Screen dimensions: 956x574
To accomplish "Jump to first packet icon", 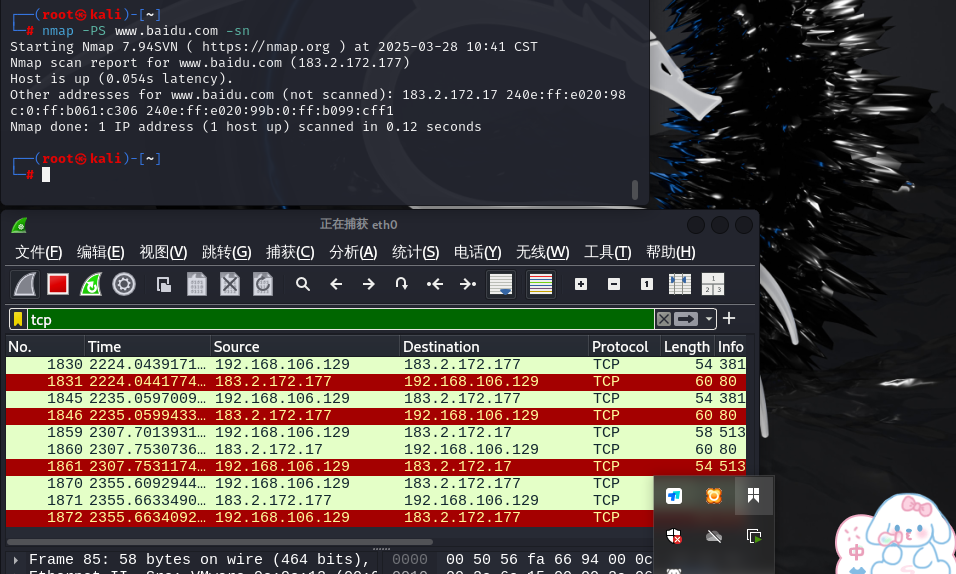I will 435,284.
